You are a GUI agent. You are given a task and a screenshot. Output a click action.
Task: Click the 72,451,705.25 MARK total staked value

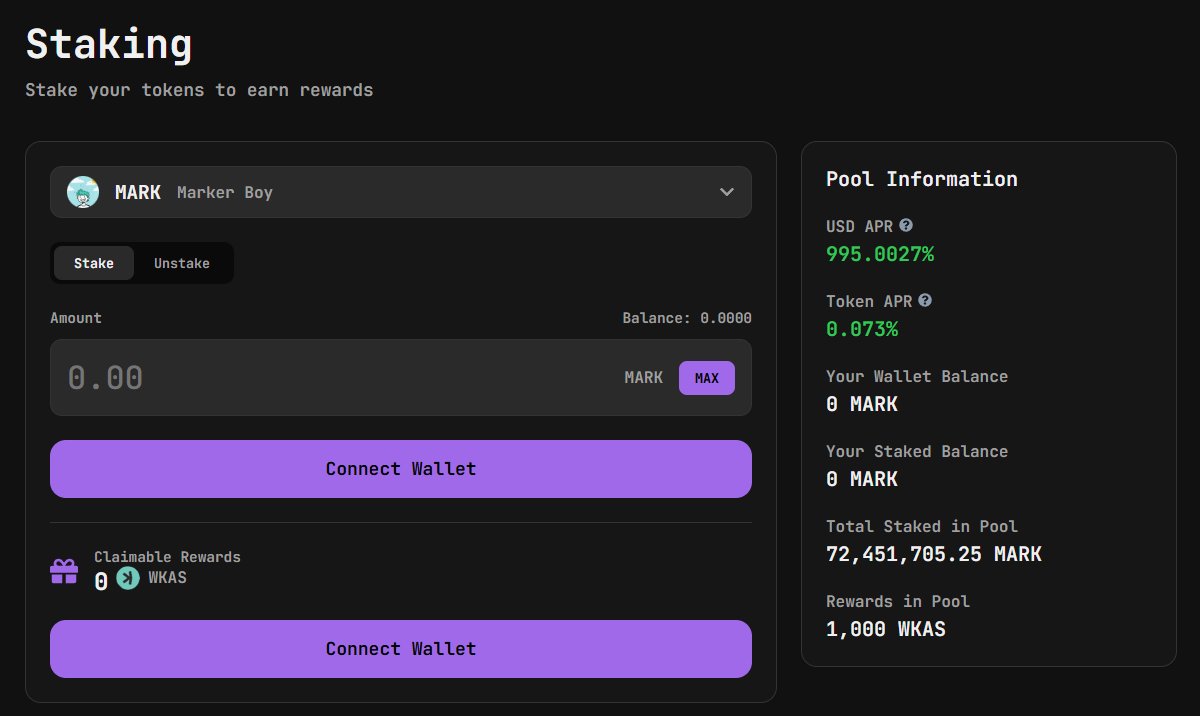coord(934,554)
